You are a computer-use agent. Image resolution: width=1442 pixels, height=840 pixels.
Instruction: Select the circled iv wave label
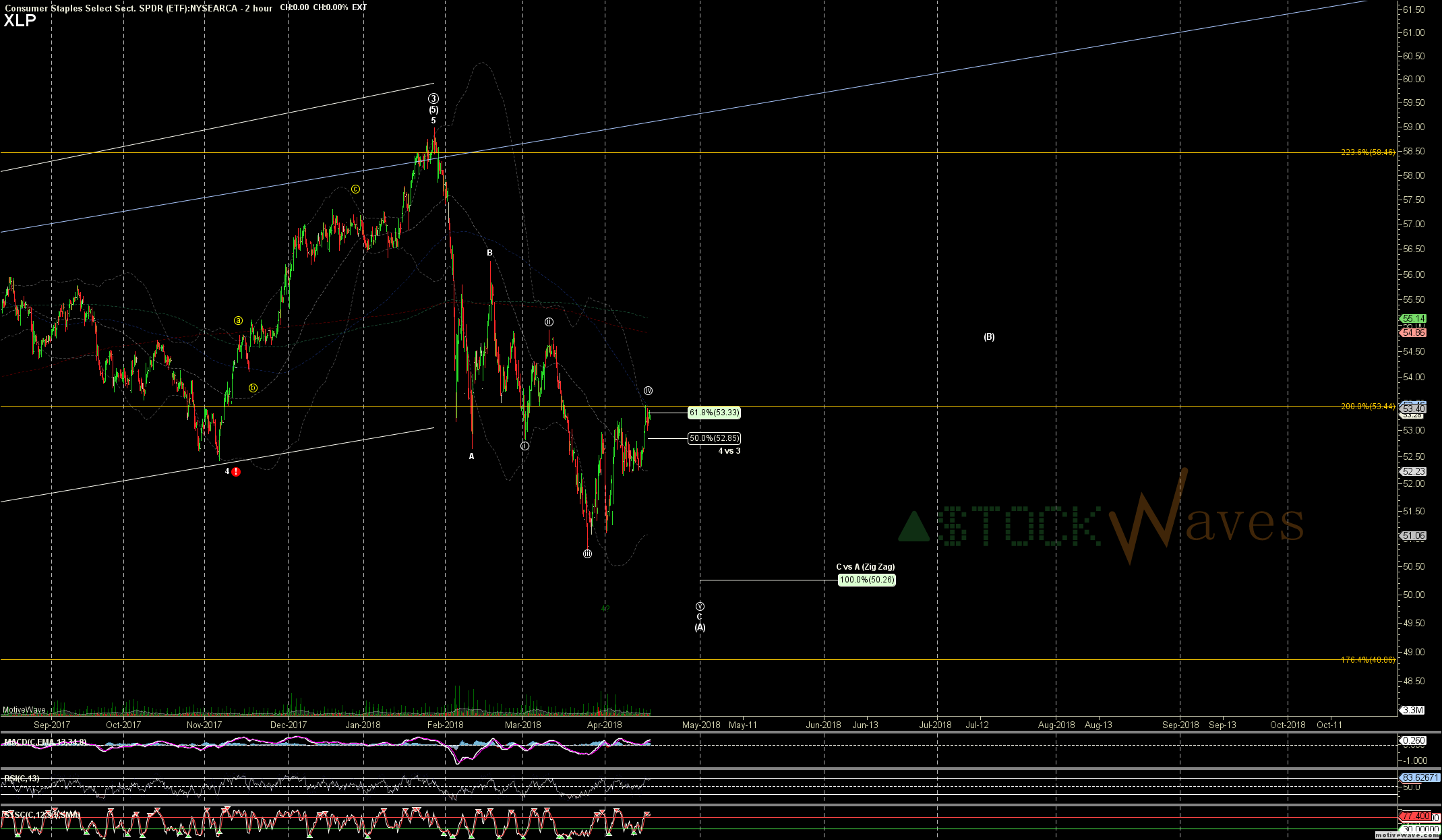point(648,391)
